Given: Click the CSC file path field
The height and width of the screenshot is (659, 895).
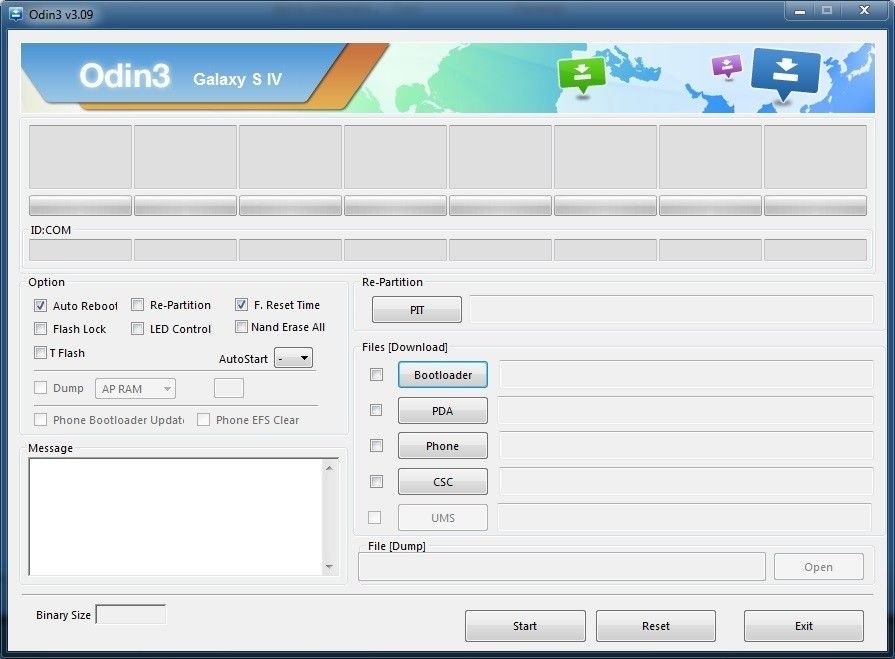Looking at the screenshot, I should pos(686,482).
